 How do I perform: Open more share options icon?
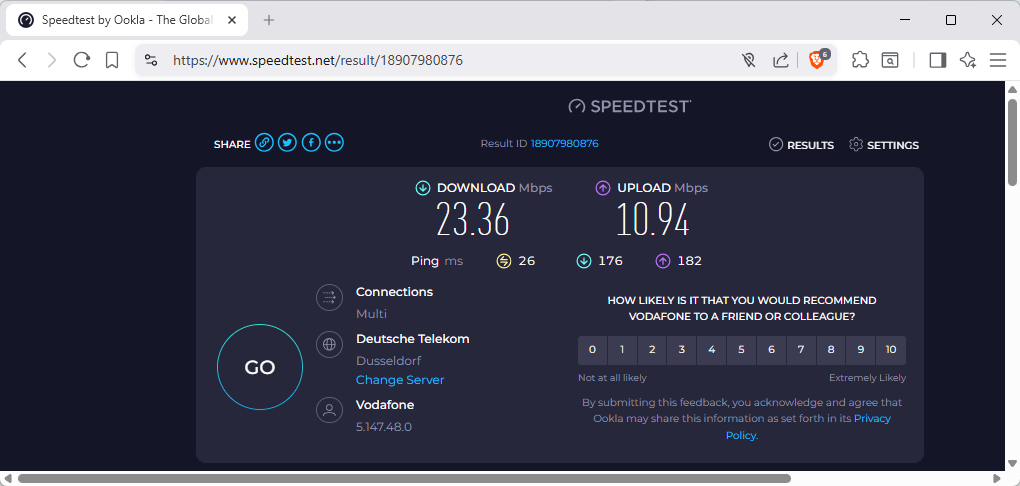(x=334, y=143)
